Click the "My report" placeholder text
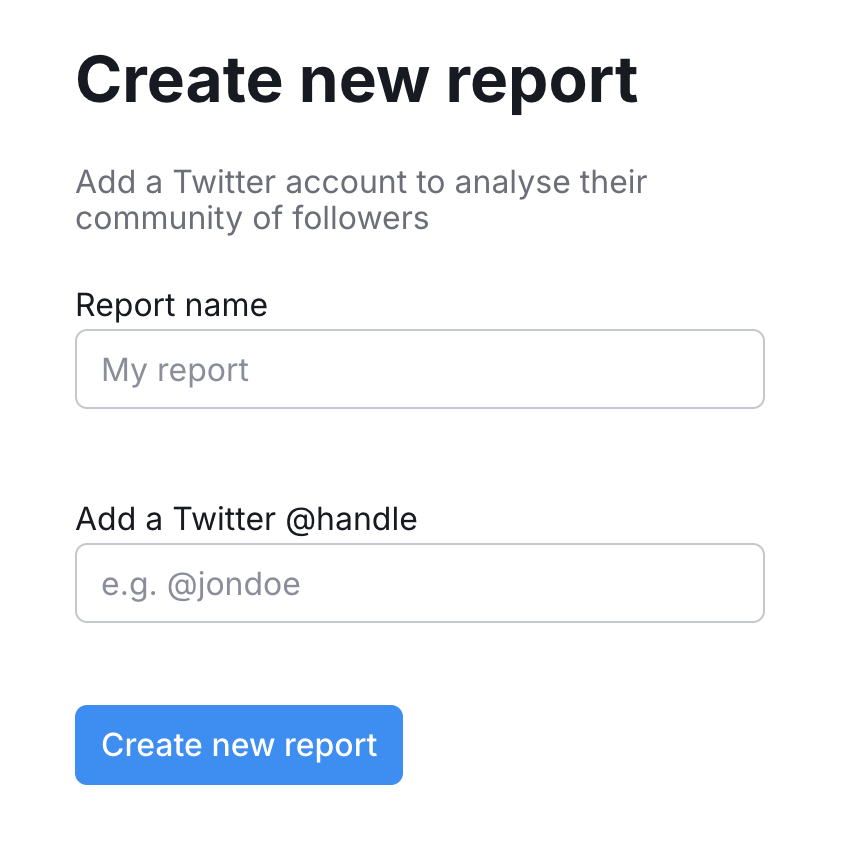Screen dimensions: 866x854 pyautogui.click(x=175, y=370)
